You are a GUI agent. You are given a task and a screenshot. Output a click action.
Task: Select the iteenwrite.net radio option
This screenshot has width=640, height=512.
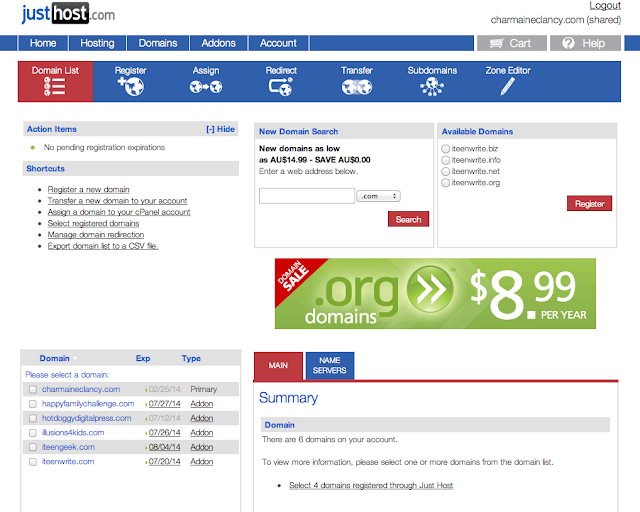click(x=445, y=171)
